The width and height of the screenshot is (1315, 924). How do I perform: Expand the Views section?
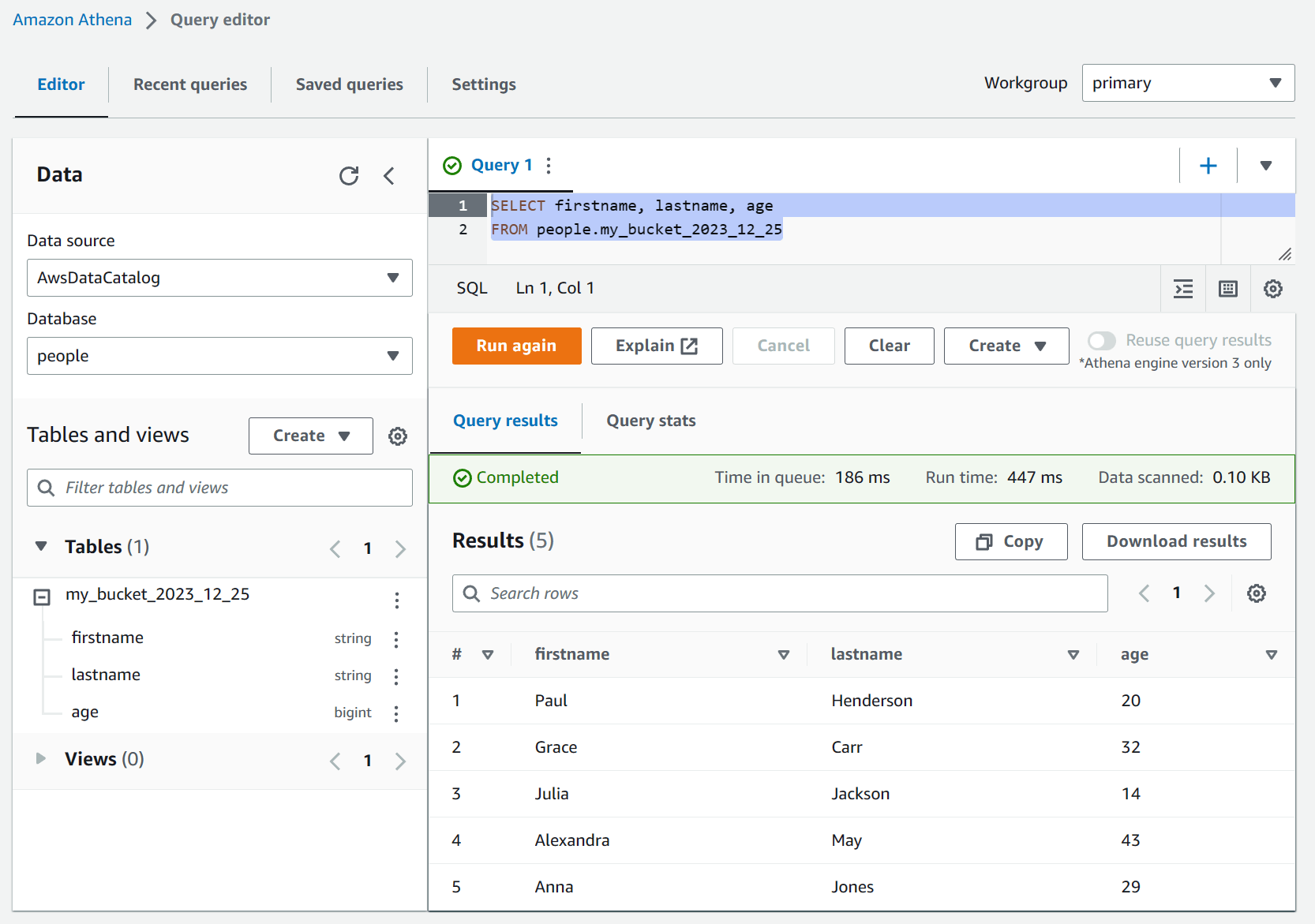(40, 758)
